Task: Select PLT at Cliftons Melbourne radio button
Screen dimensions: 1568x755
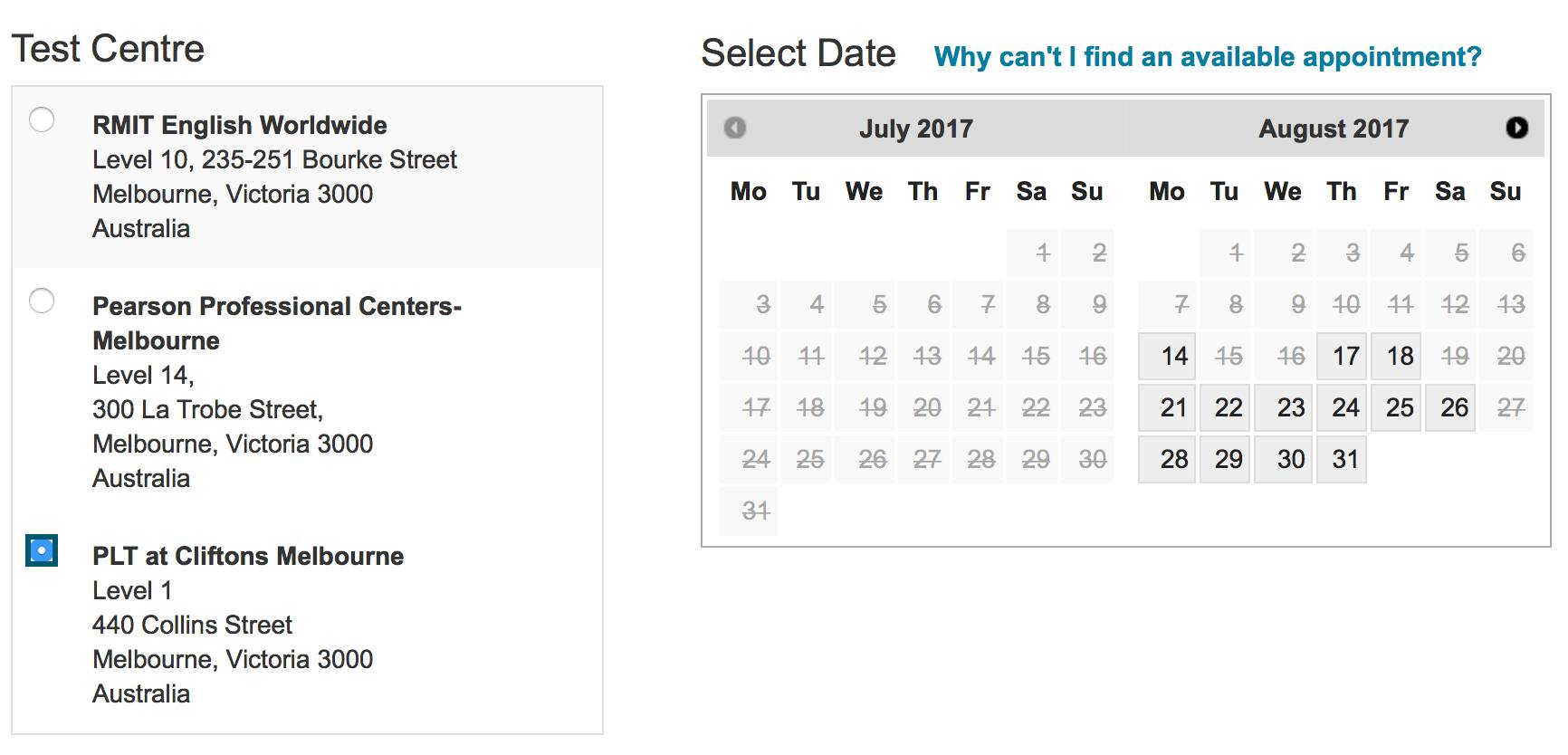Action: [x=42, y=550]
